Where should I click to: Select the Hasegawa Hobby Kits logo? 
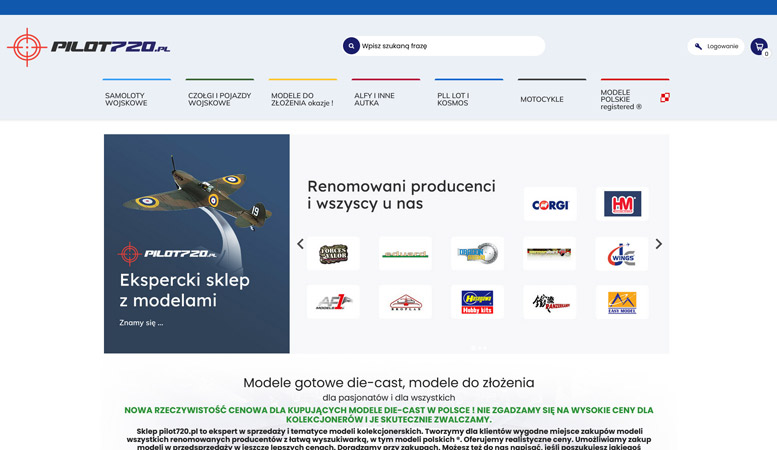tap(477, 302)
